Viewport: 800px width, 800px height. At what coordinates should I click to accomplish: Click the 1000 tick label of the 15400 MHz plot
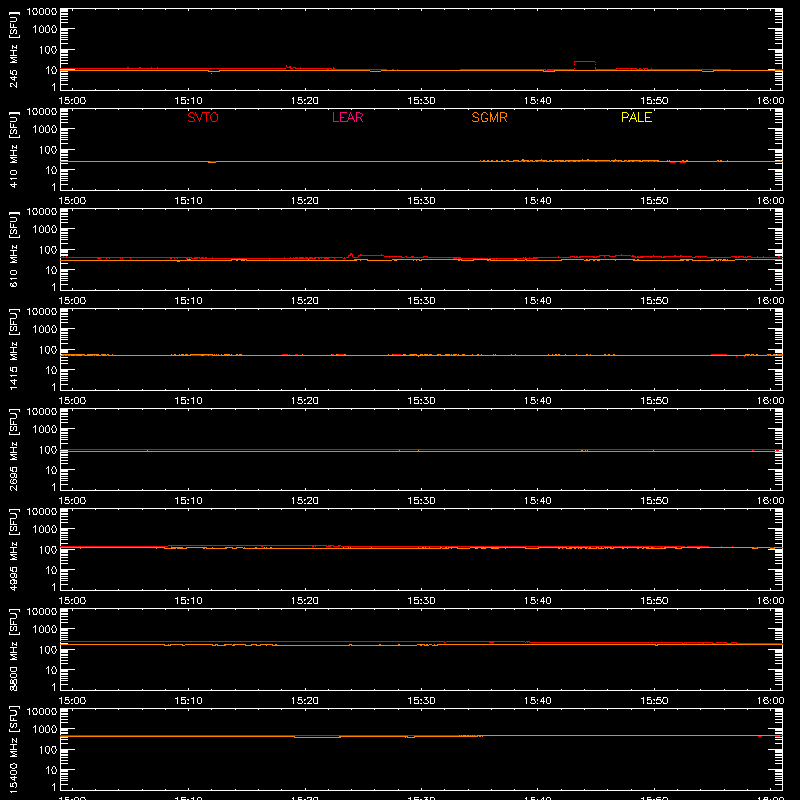[x=45, y=729]
